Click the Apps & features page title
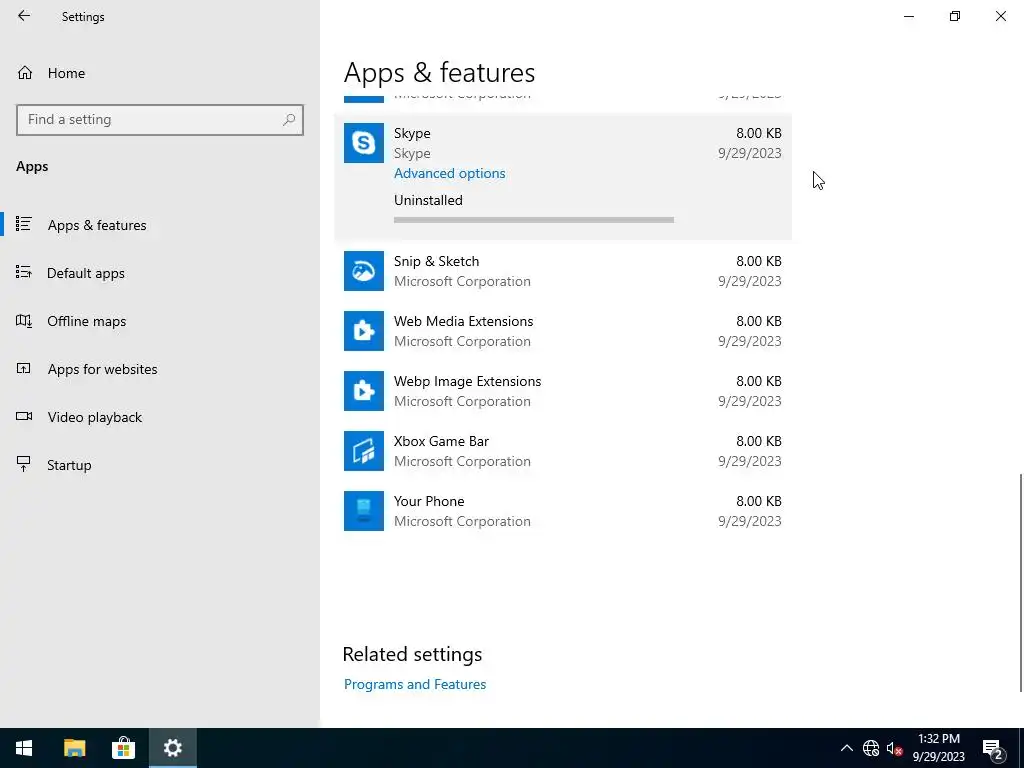The height and width of the screenshot is (768, 1024). (x=439, y=72)
